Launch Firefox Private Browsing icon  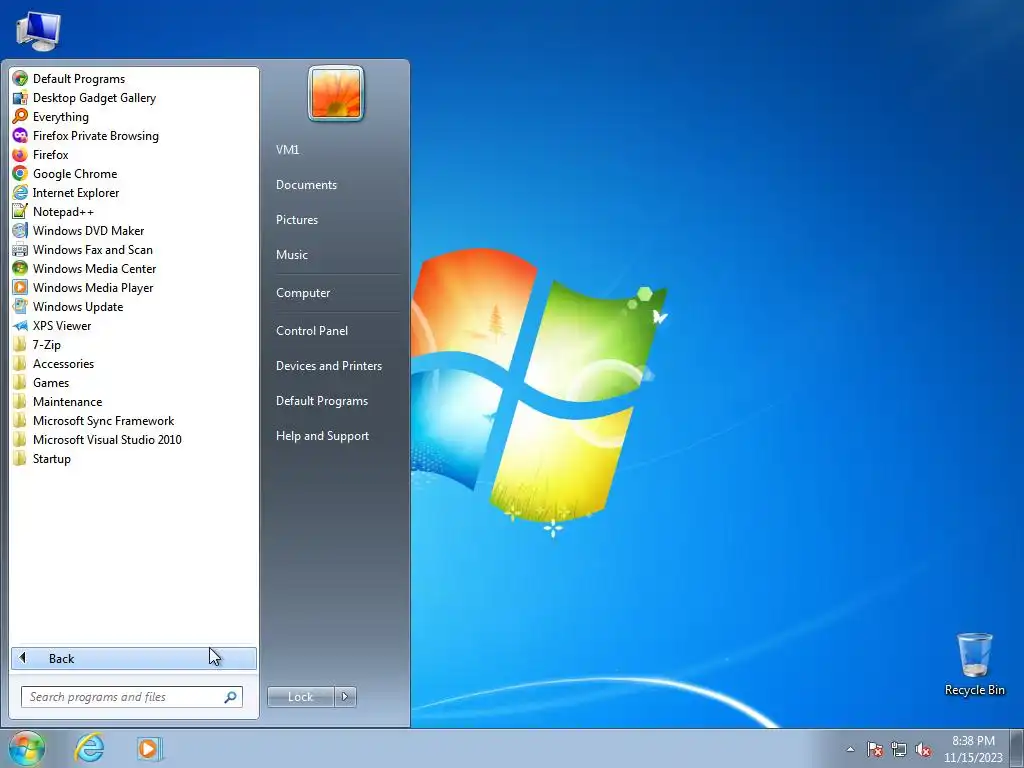point(20,136)
